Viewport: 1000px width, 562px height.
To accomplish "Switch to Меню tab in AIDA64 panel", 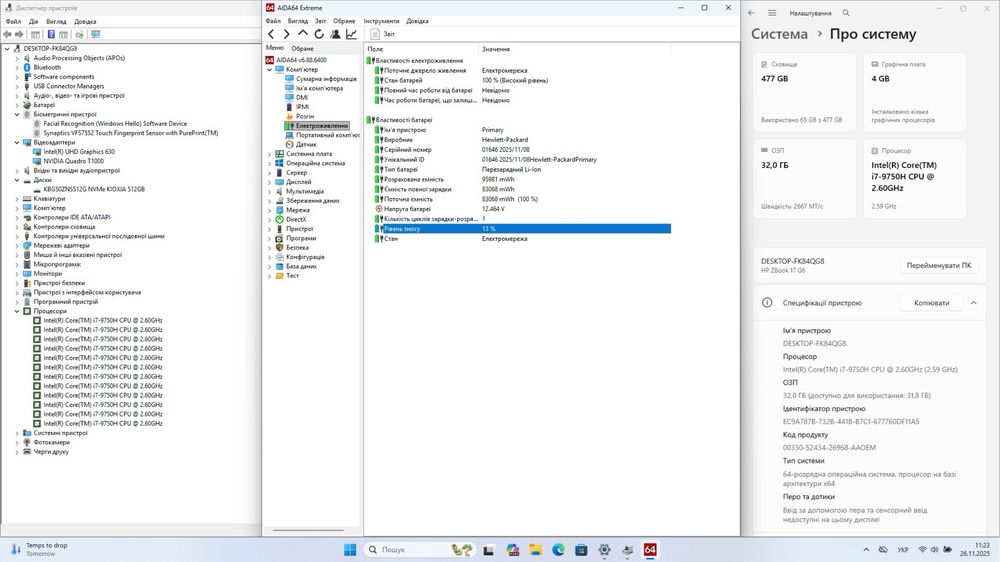I will (x=275, y=48).
